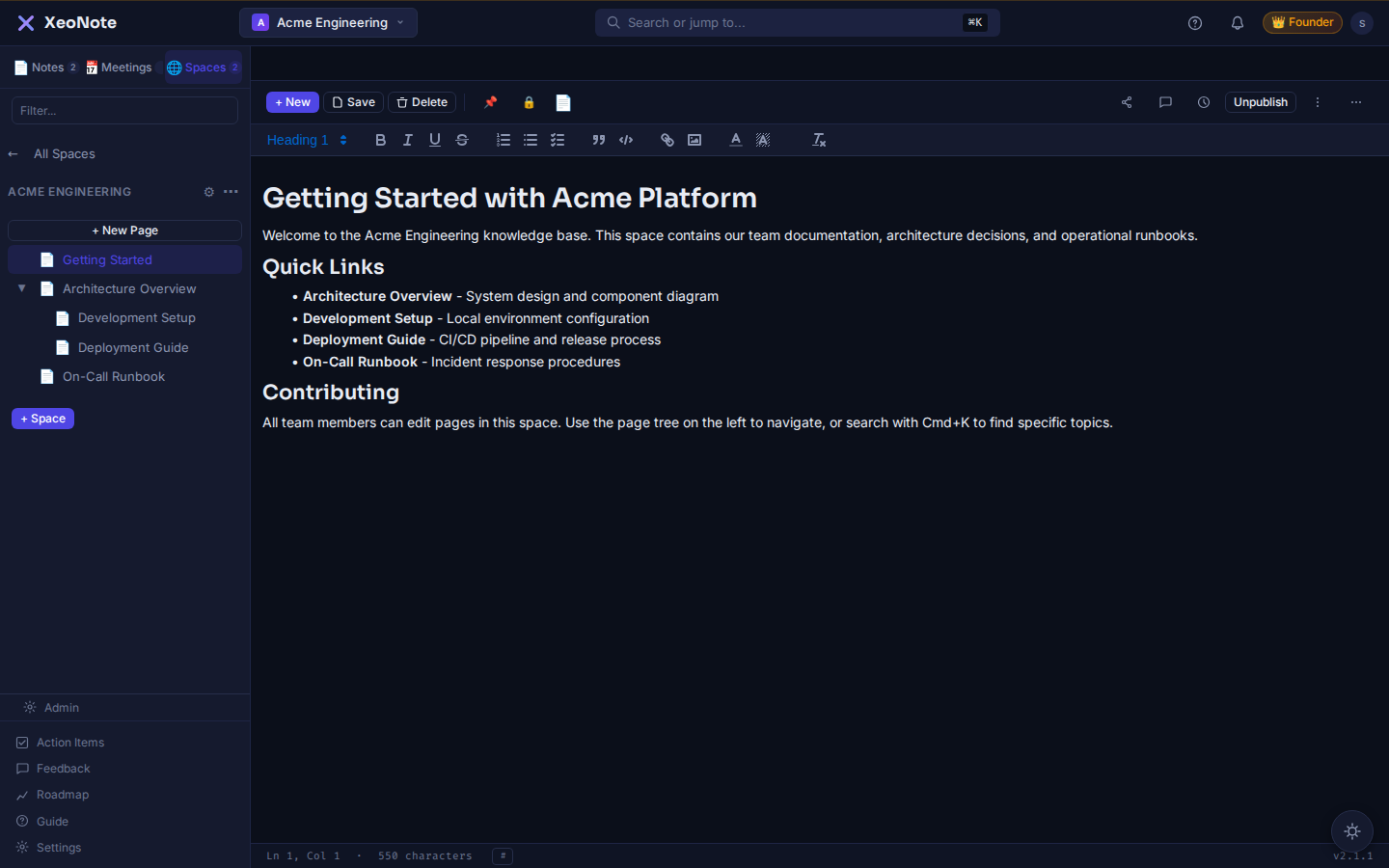The width and height of the screenshot is (1389, 868).
Task: Open the Development Setup page
Action: (x=137, y=318)
